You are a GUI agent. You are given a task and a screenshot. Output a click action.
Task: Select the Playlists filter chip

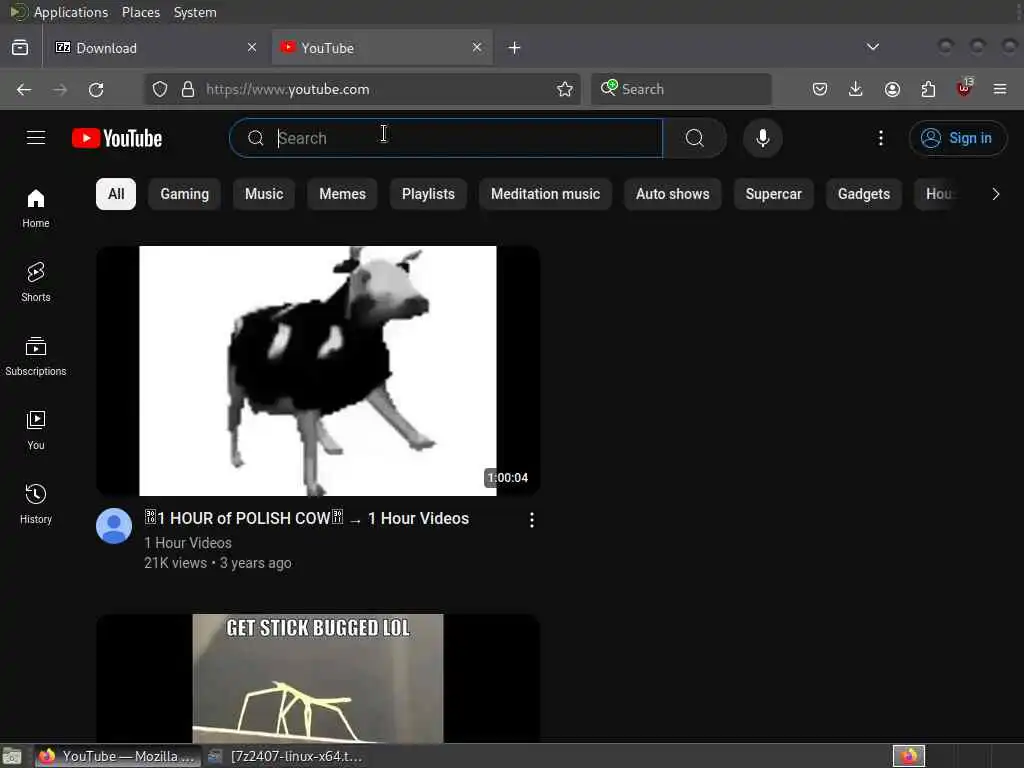[428, 194]
